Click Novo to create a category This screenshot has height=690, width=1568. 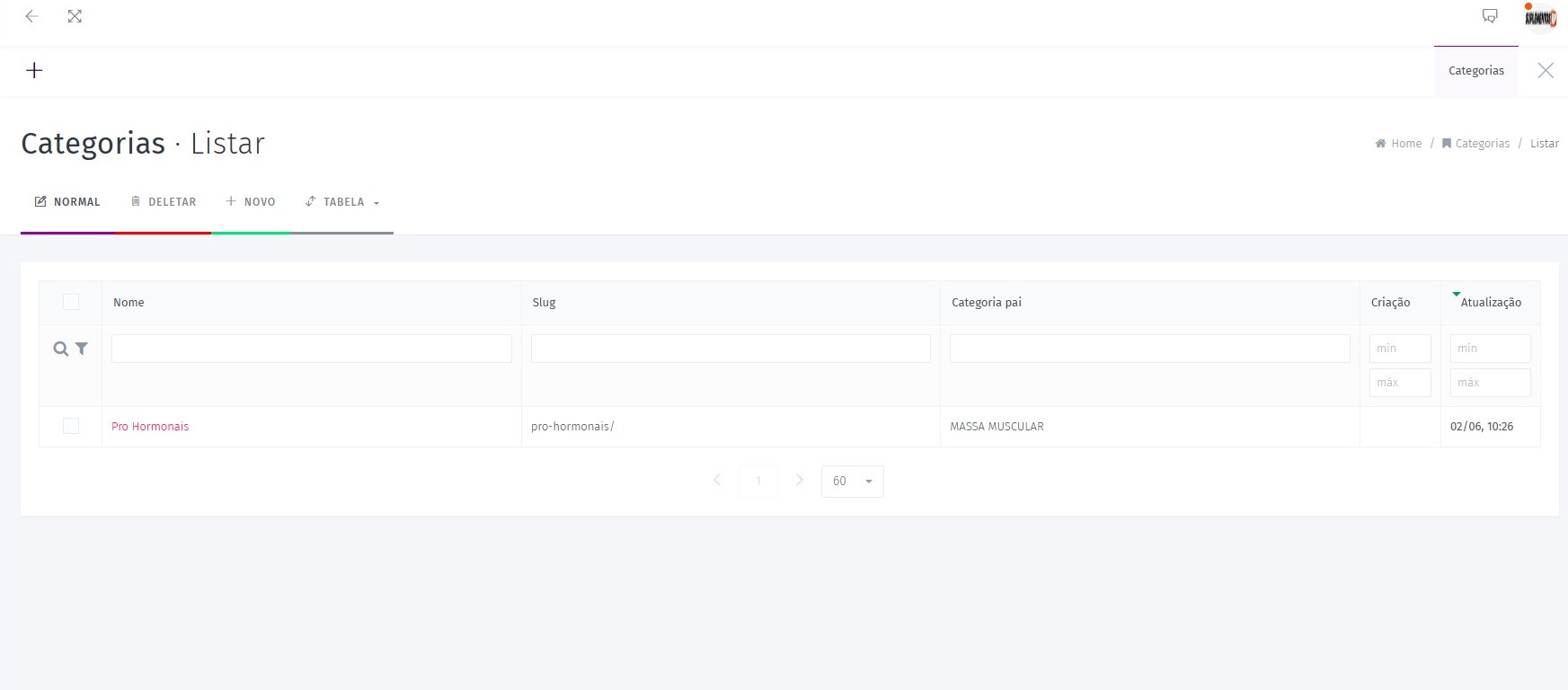251,202
